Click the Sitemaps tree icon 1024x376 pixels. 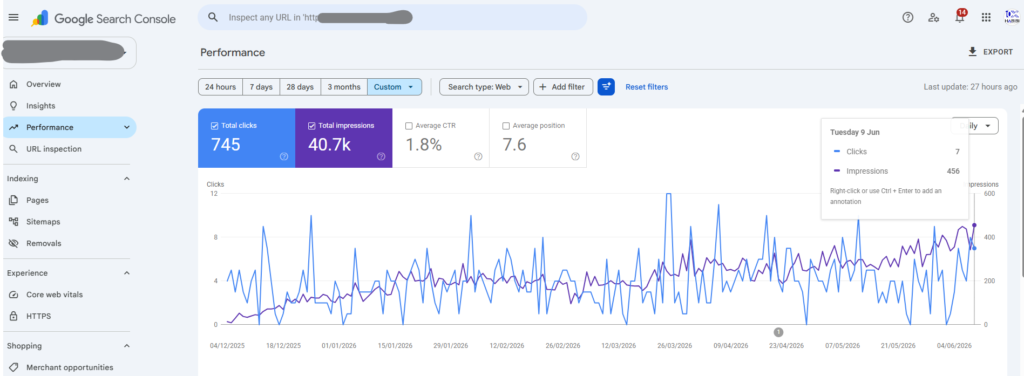pos(13,222)
